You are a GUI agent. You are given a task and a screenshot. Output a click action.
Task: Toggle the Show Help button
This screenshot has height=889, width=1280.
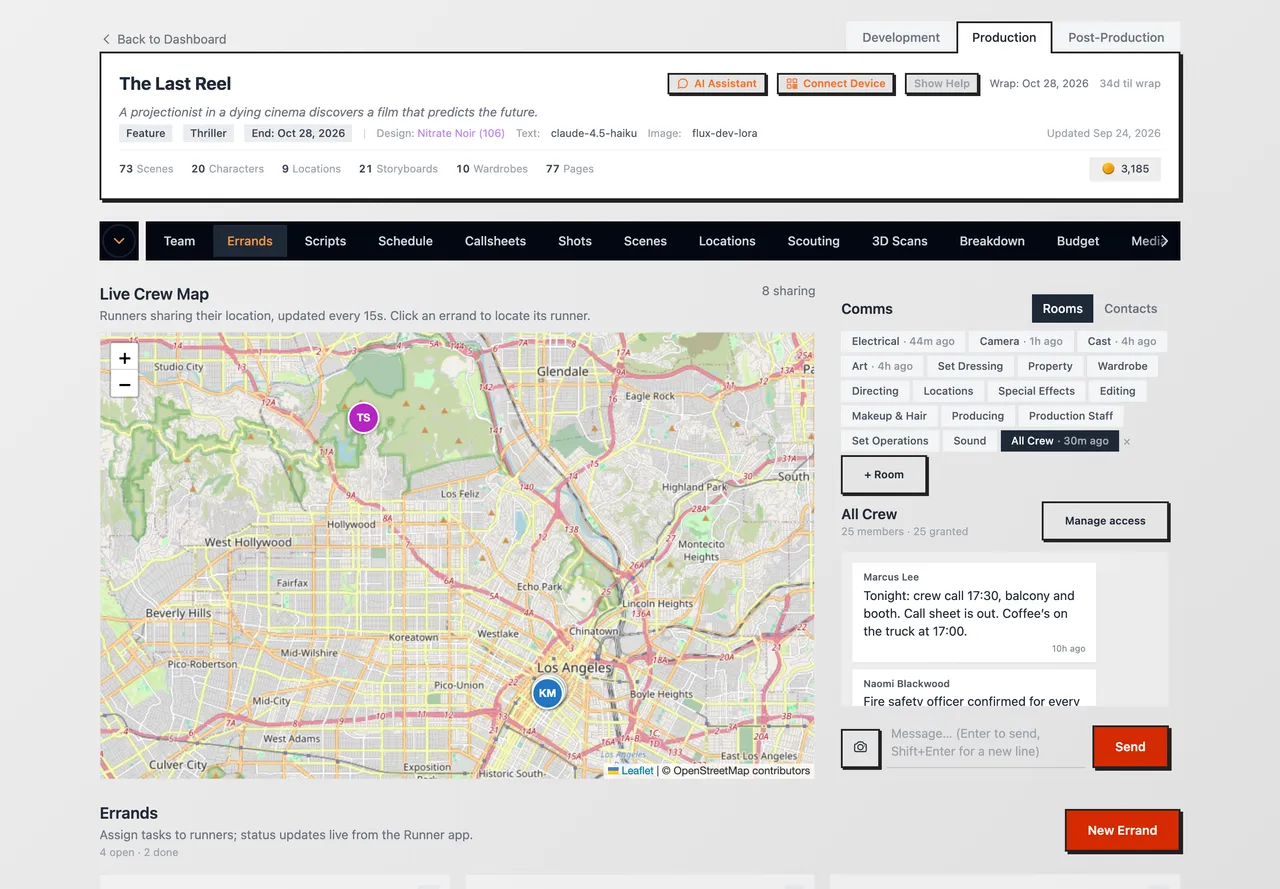coord(941,84)
